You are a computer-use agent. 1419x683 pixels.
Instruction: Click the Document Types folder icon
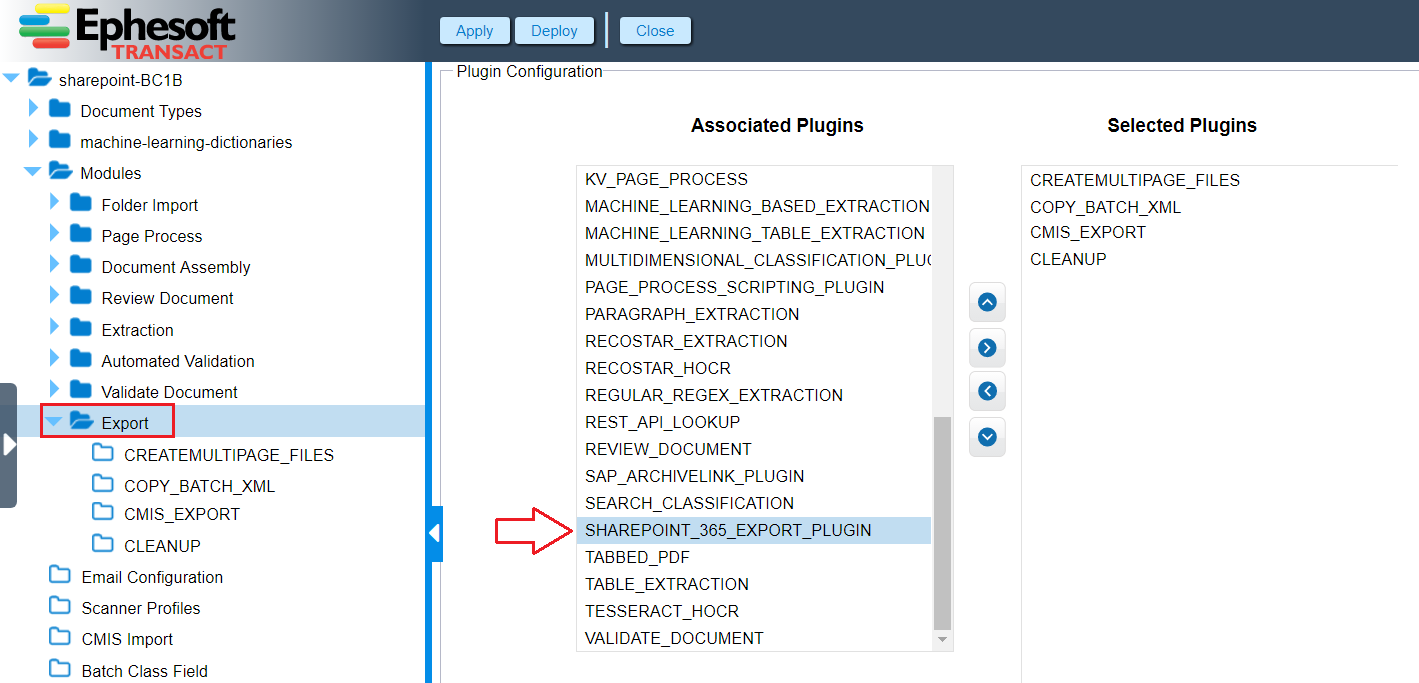60,109
